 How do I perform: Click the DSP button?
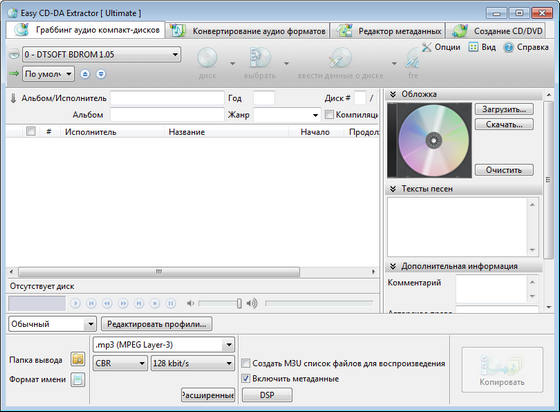(x=267, y=395)
